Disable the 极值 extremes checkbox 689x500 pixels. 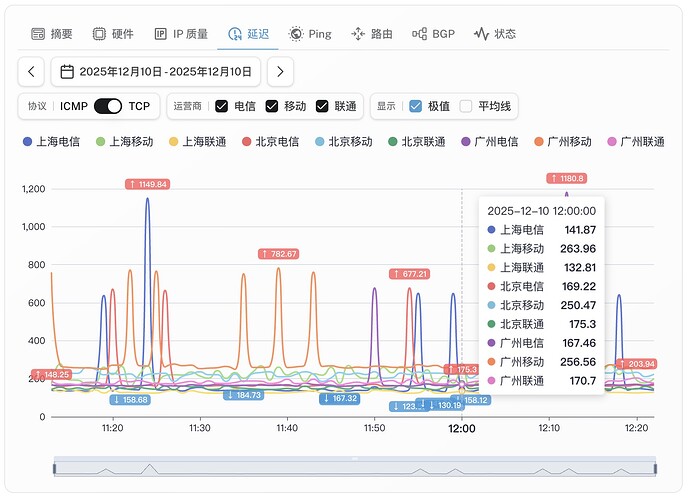pyautogui.click(x=415, y=106)
